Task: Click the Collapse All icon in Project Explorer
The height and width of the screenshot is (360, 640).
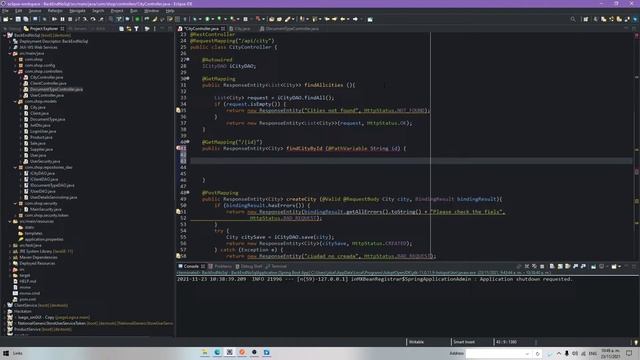Action: [122, 29]
